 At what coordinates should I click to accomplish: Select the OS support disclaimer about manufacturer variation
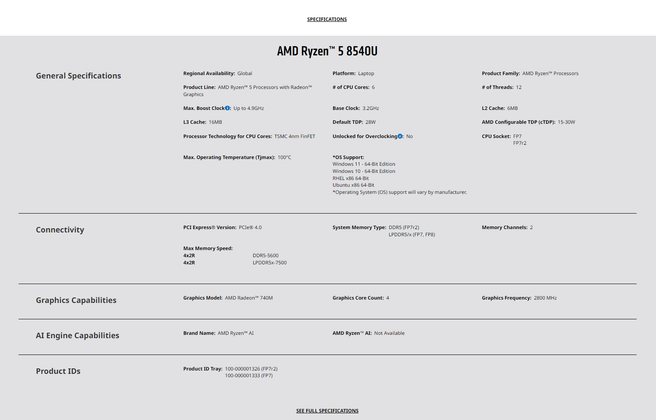click(x=400, y=192)
